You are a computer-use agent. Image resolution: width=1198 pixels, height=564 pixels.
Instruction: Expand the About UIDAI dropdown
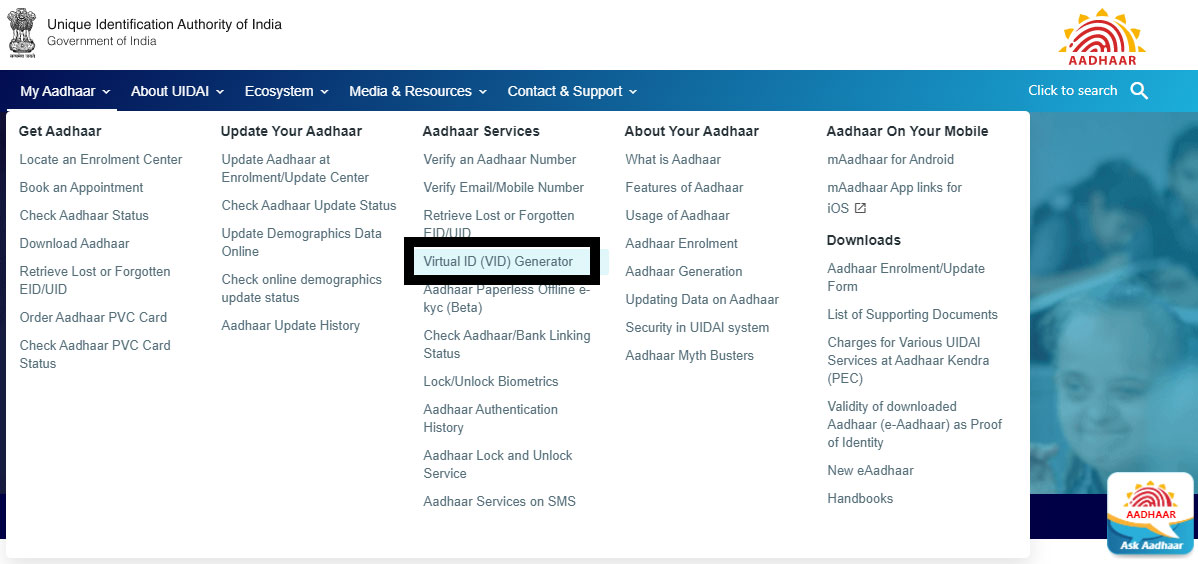click(177, 91)
